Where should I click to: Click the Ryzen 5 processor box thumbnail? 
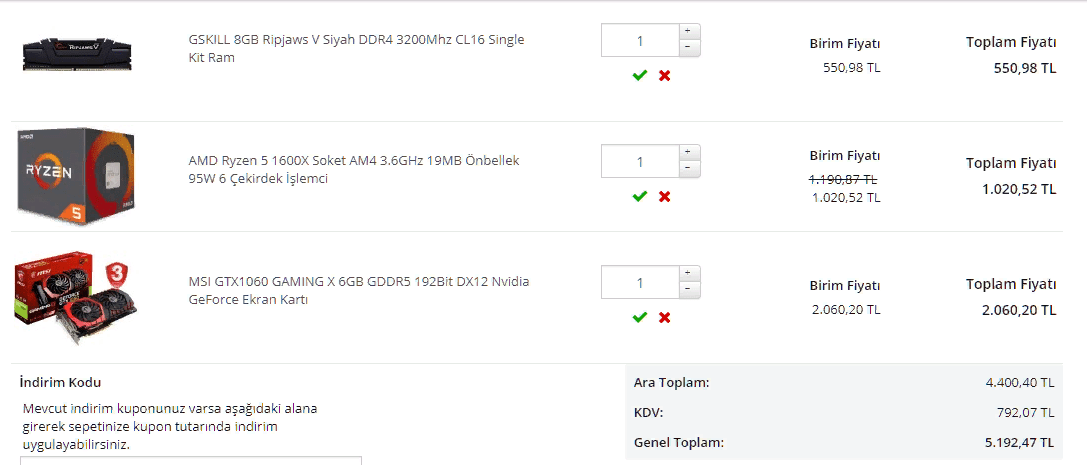[78, 177]
